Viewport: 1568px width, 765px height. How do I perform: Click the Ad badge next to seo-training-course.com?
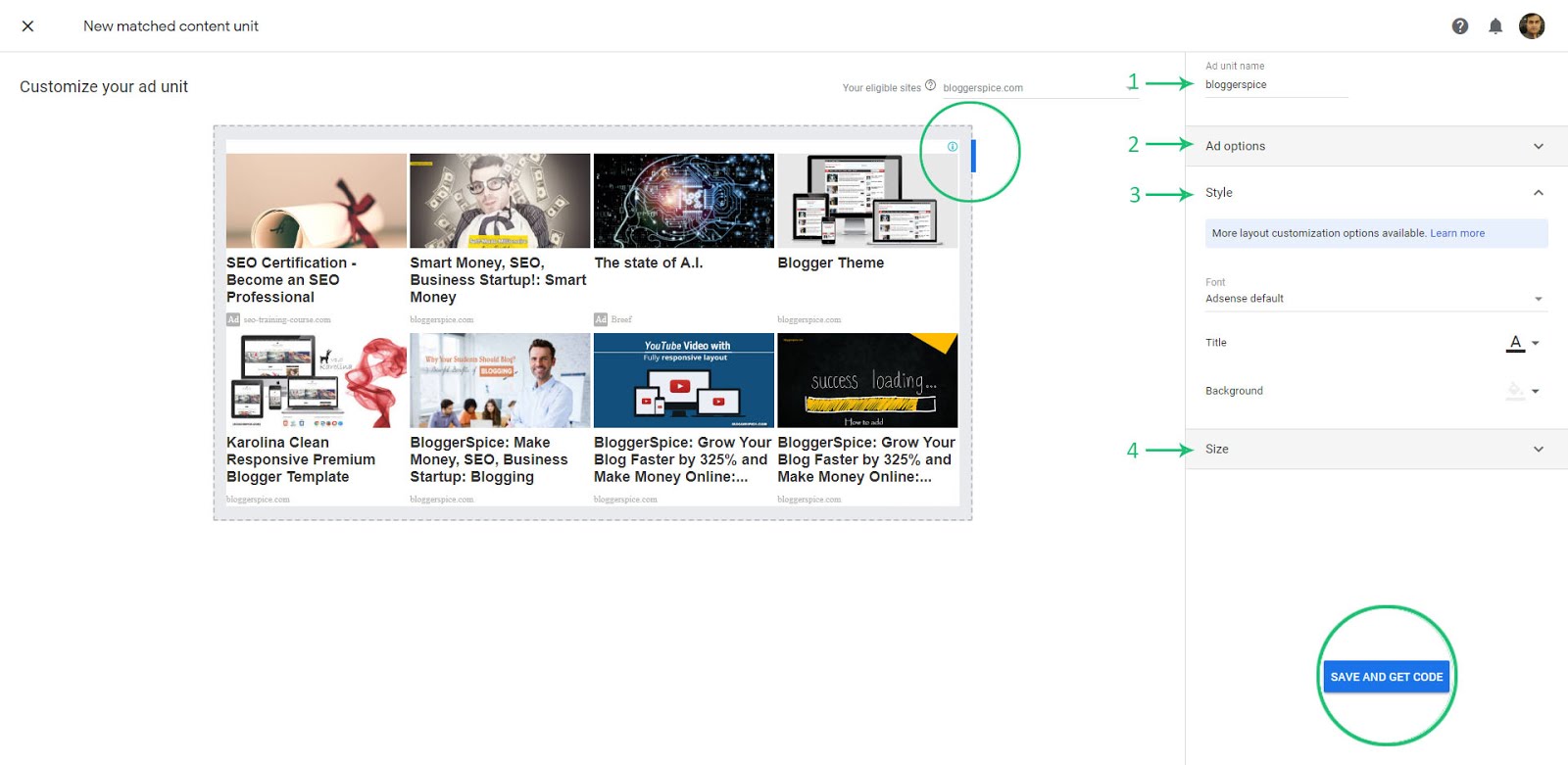pos(233,319)
